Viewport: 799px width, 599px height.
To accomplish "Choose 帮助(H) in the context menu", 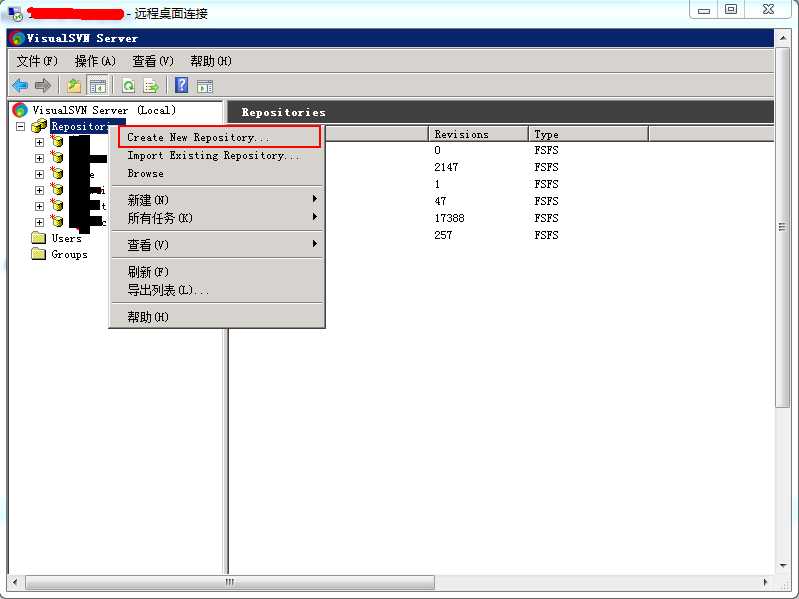I will (x=218, y=317).
